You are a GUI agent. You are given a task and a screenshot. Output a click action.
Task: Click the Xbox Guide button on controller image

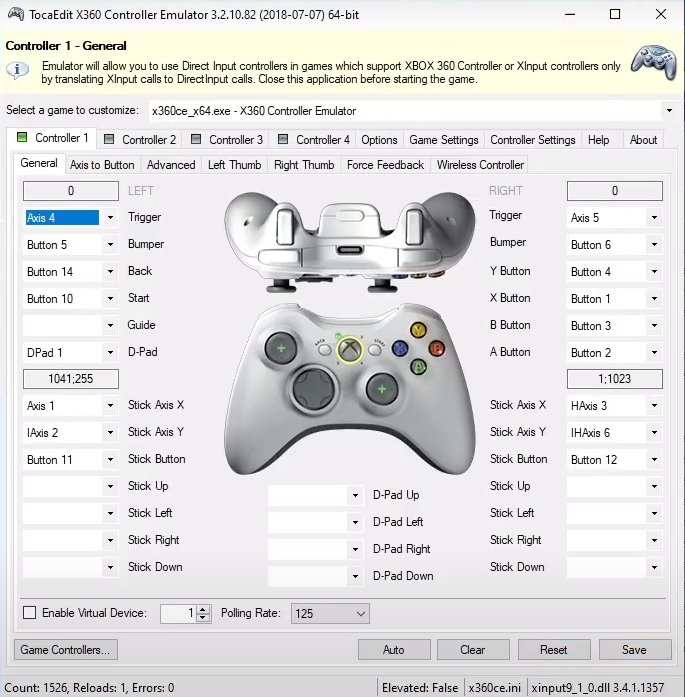point(350,349)
